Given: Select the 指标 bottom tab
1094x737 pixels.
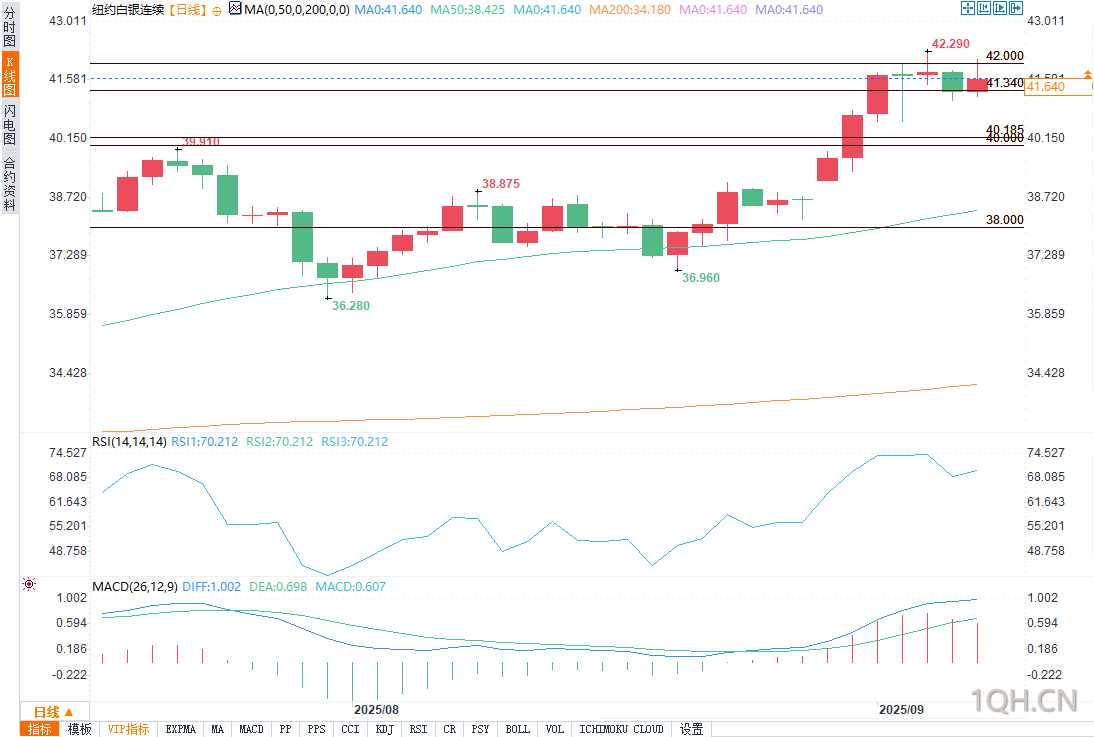Looking at the screenshot, I should pos(40,729).
